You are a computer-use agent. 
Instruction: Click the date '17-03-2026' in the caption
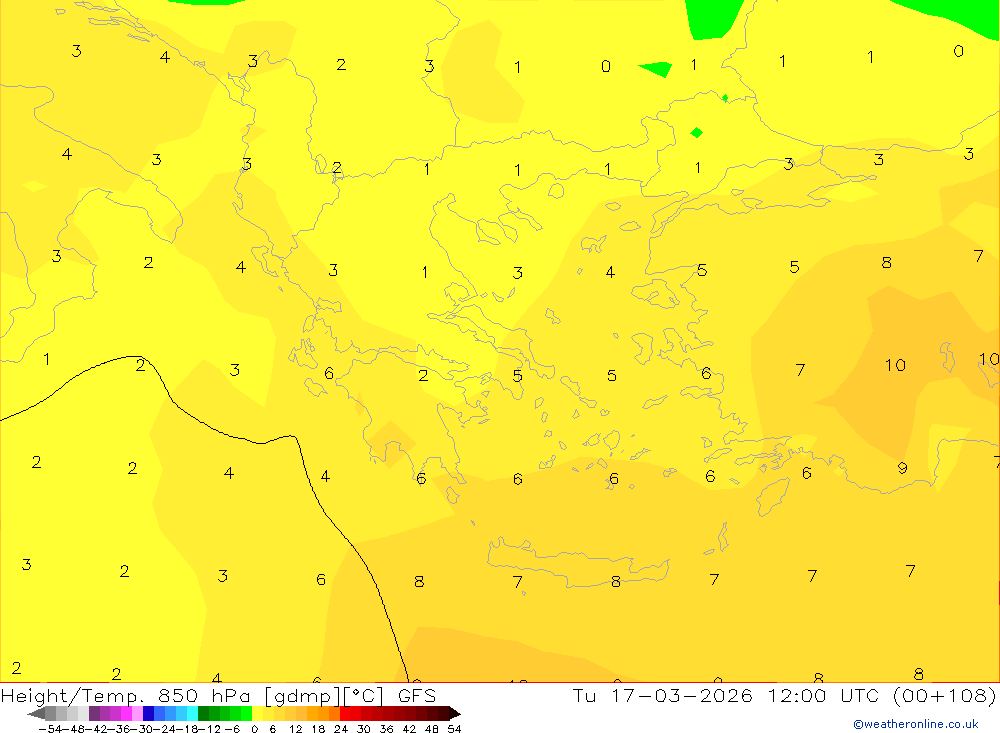click(682, 695)
